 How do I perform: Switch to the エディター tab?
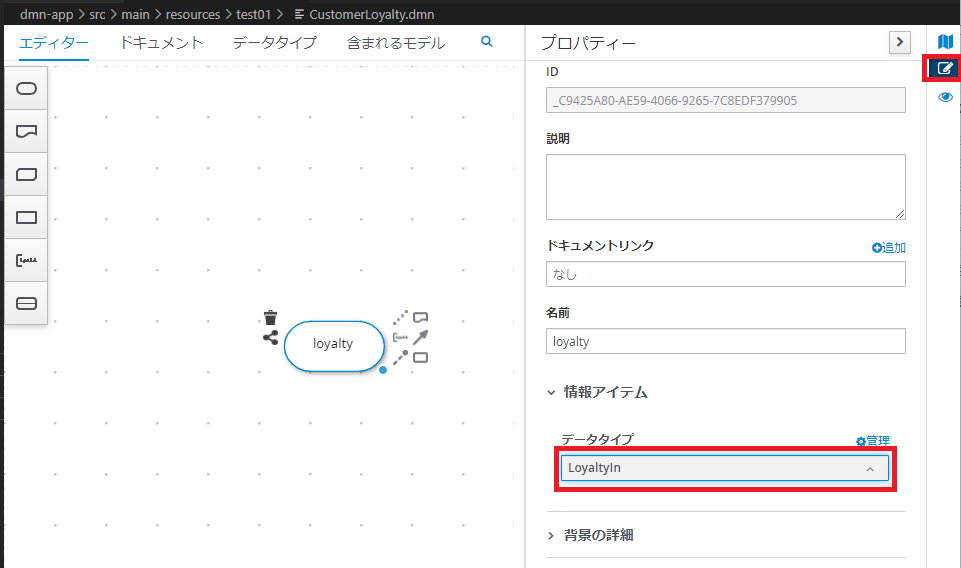[x=54, y=43]
